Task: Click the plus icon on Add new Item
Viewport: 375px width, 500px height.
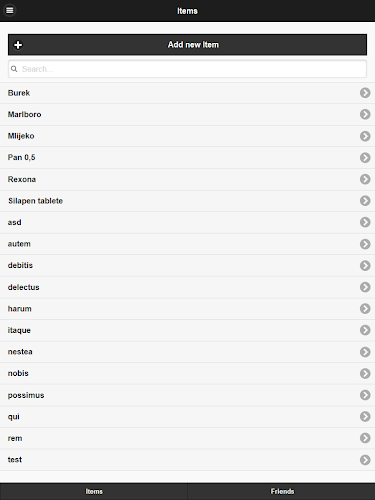Action: click(x=18, y=45)
